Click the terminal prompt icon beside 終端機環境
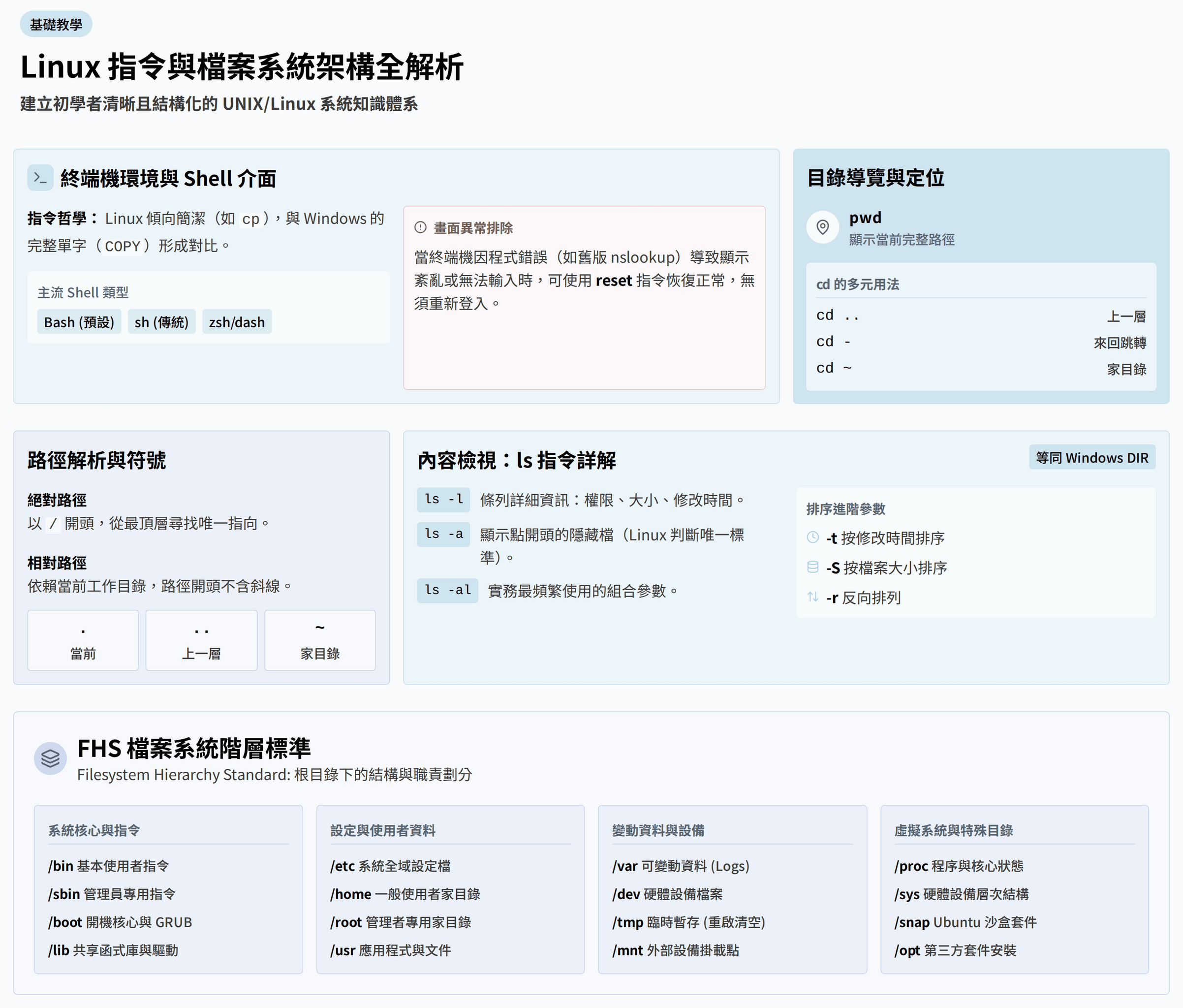The height and width of the screenshot is (1008, 1183). tap(40, 178)
